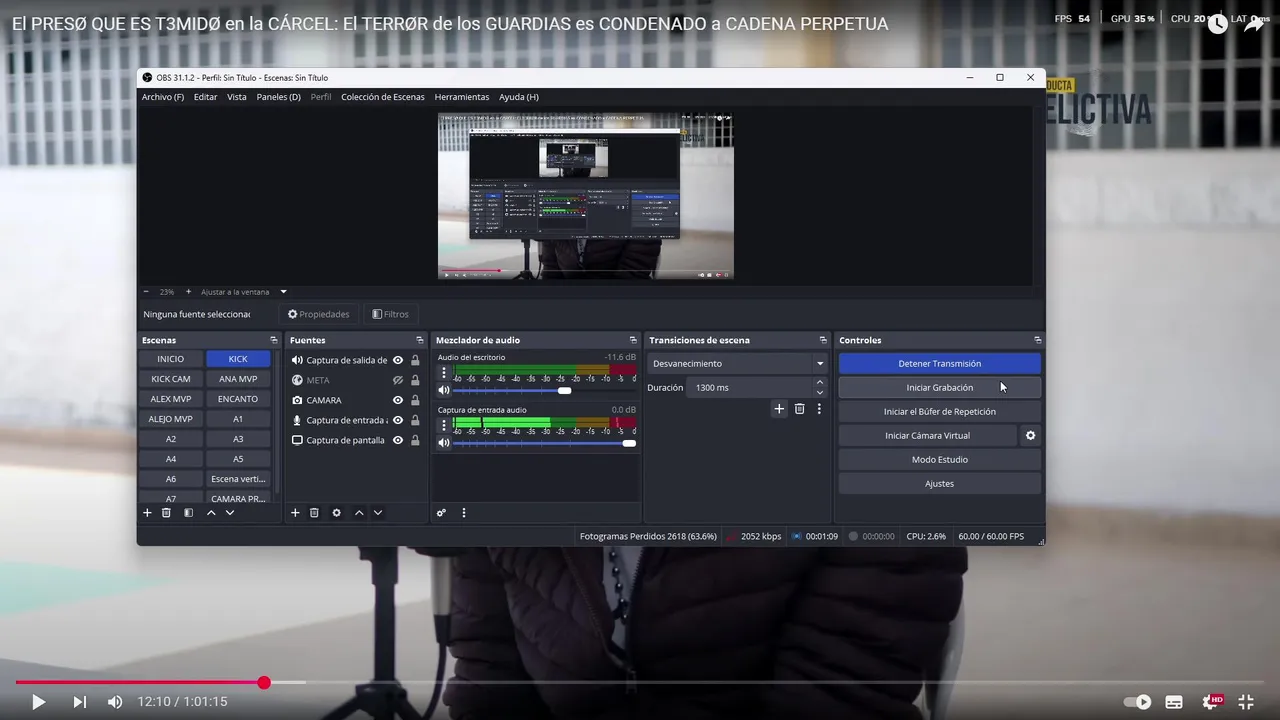Play the YouTube video
The height and width of the screenshot is (720, 1280).
coord(38,702)
